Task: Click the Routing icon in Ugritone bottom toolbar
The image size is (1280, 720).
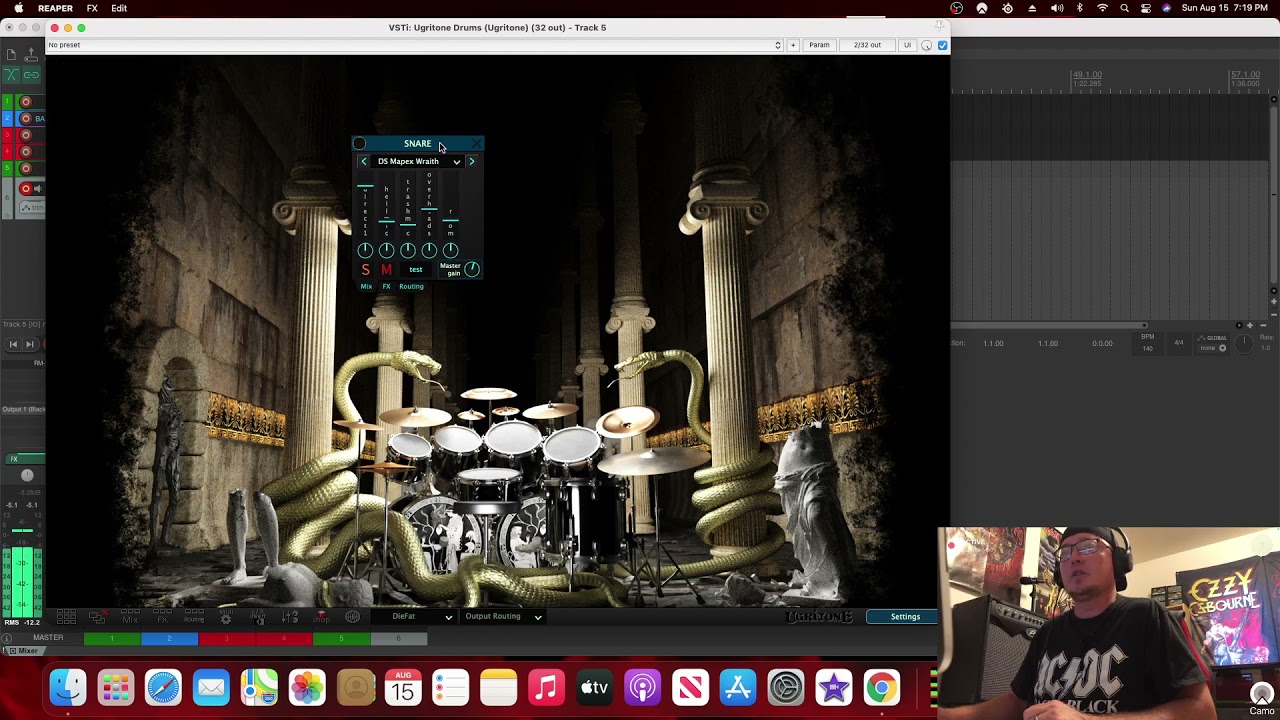Action: click(194, 618)
